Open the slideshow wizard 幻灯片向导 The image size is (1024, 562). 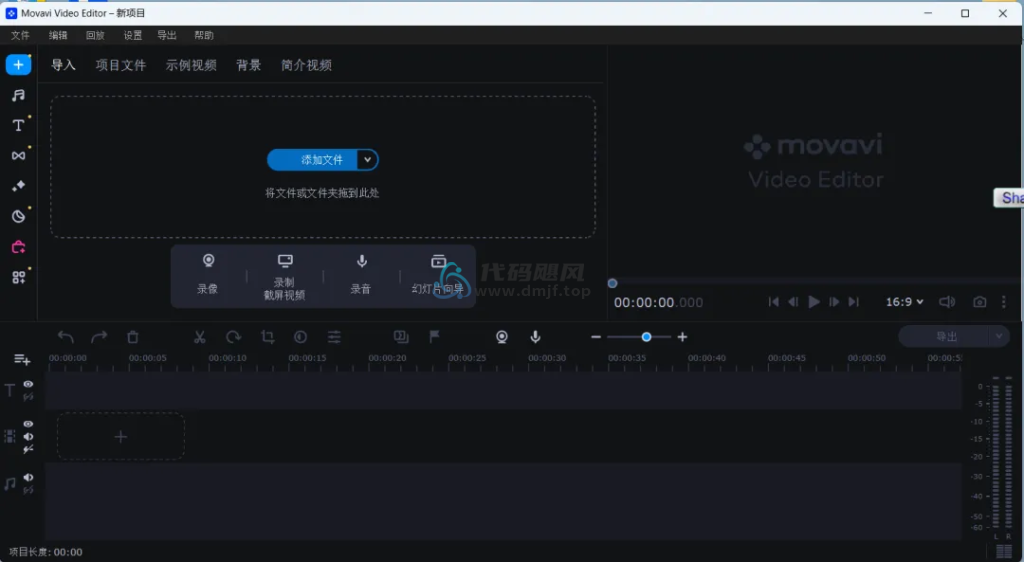tap(438, 274)
